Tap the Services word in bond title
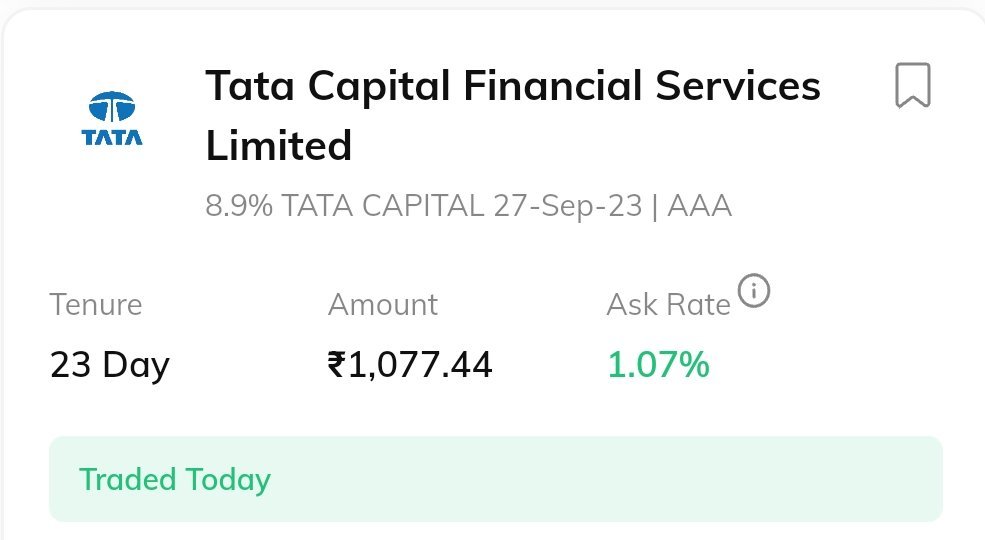 (738, 86)
